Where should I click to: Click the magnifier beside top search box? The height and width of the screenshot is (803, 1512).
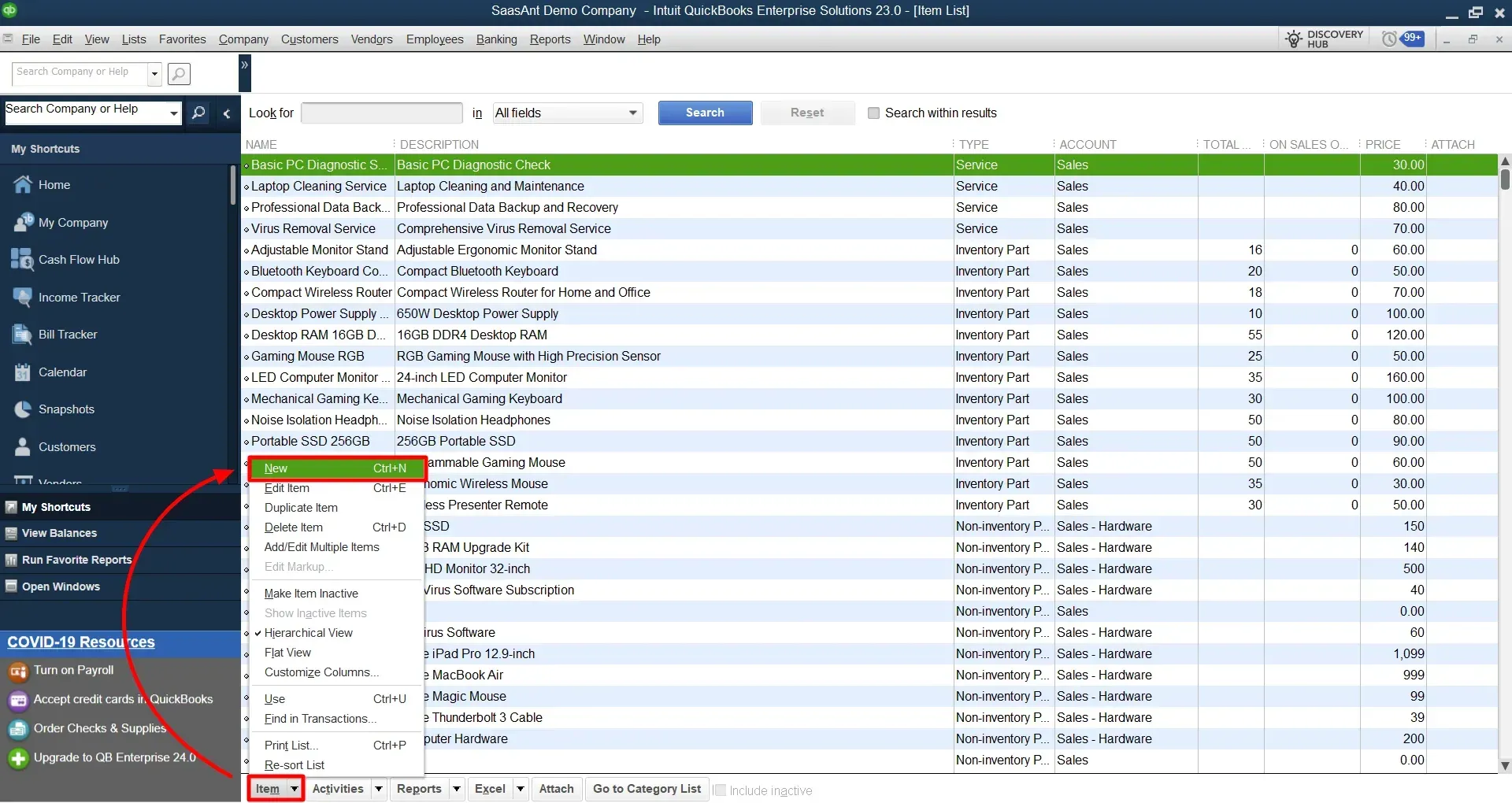point(180,74)
